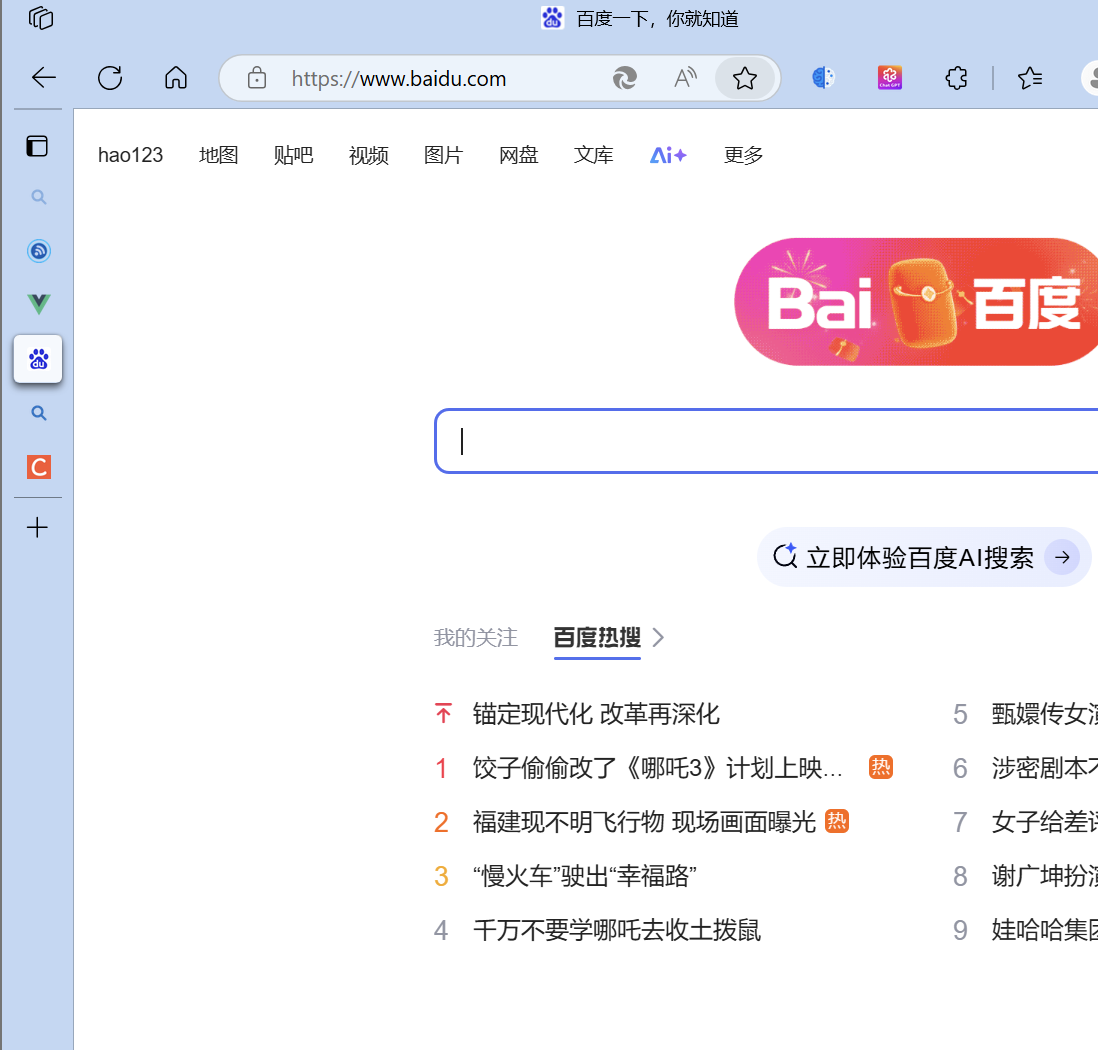Open hot search item 涉密剧本

click(1044, 768)
